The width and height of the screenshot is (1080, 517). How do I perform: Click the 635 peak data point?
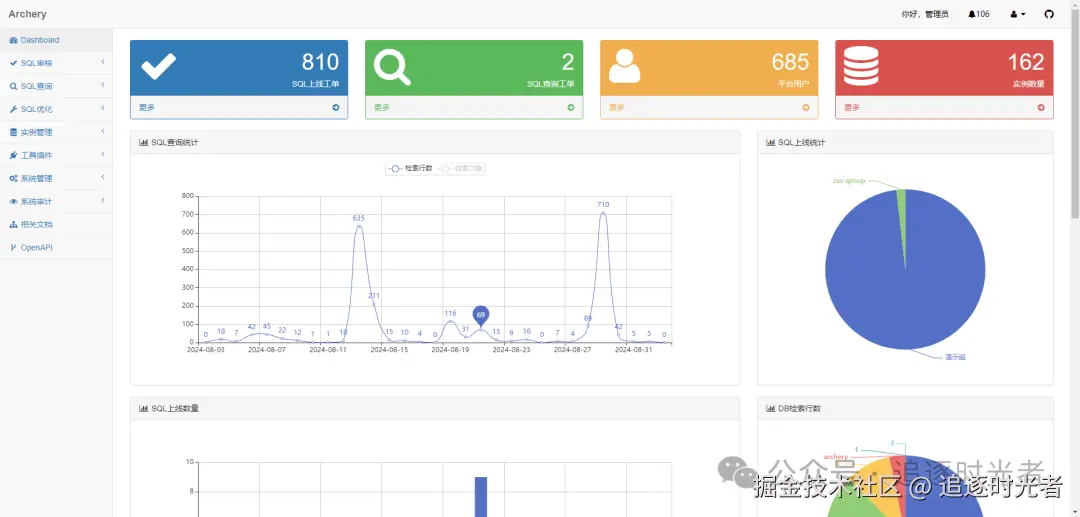(x=359, y=226)
